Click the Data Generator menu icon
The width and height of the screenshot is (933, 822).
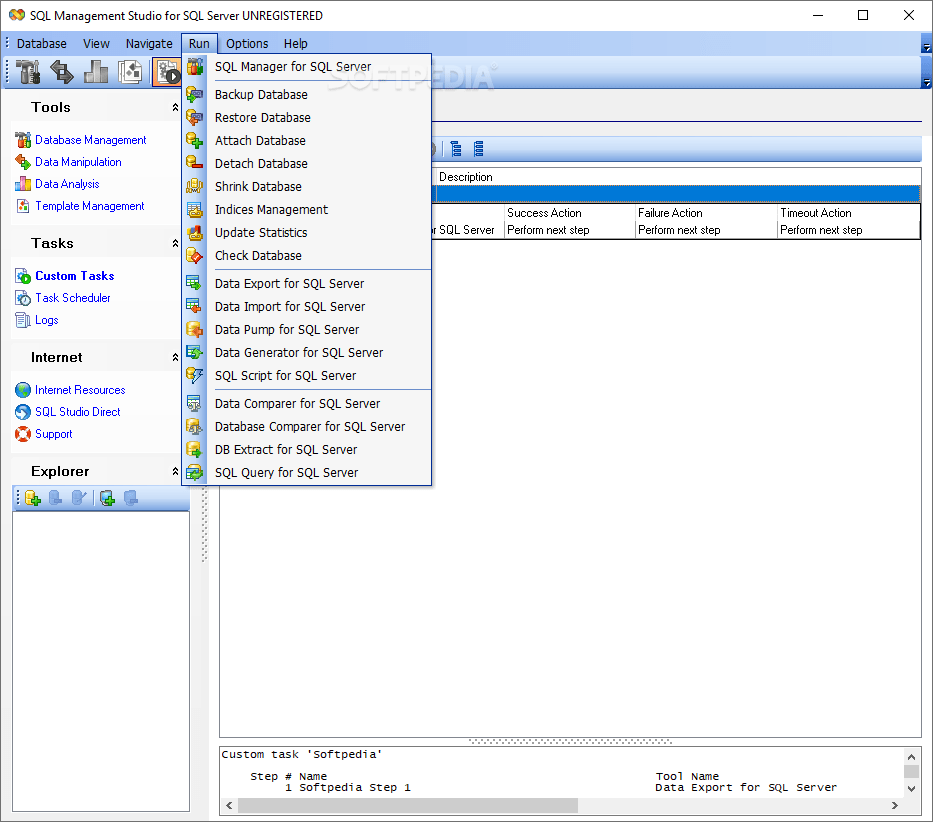point(195,352)
